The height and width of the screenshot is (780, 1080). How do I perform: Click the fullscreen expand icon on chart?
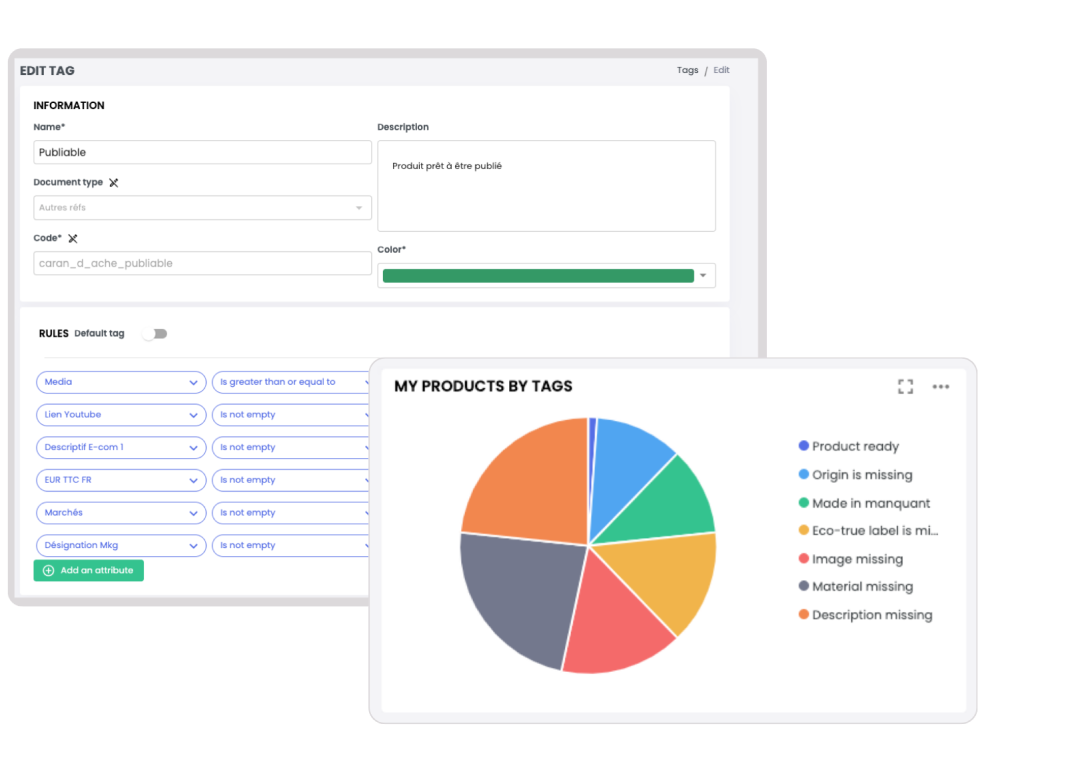point(905,386)
